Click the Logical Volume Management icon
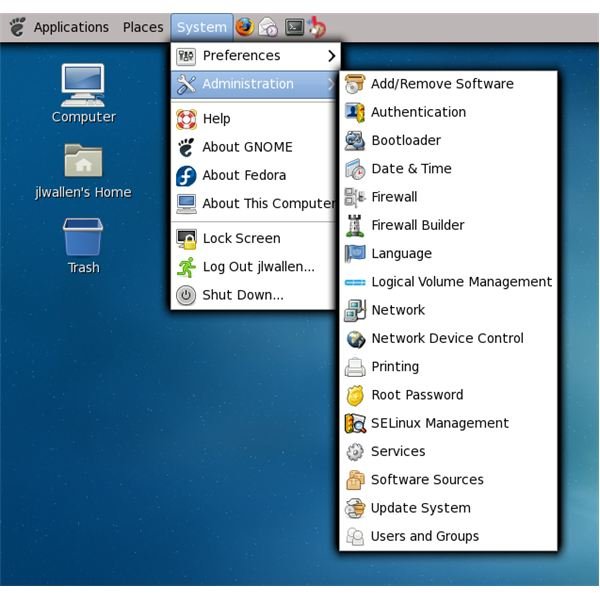Screen dimensions: 600x593 point(355,282)
